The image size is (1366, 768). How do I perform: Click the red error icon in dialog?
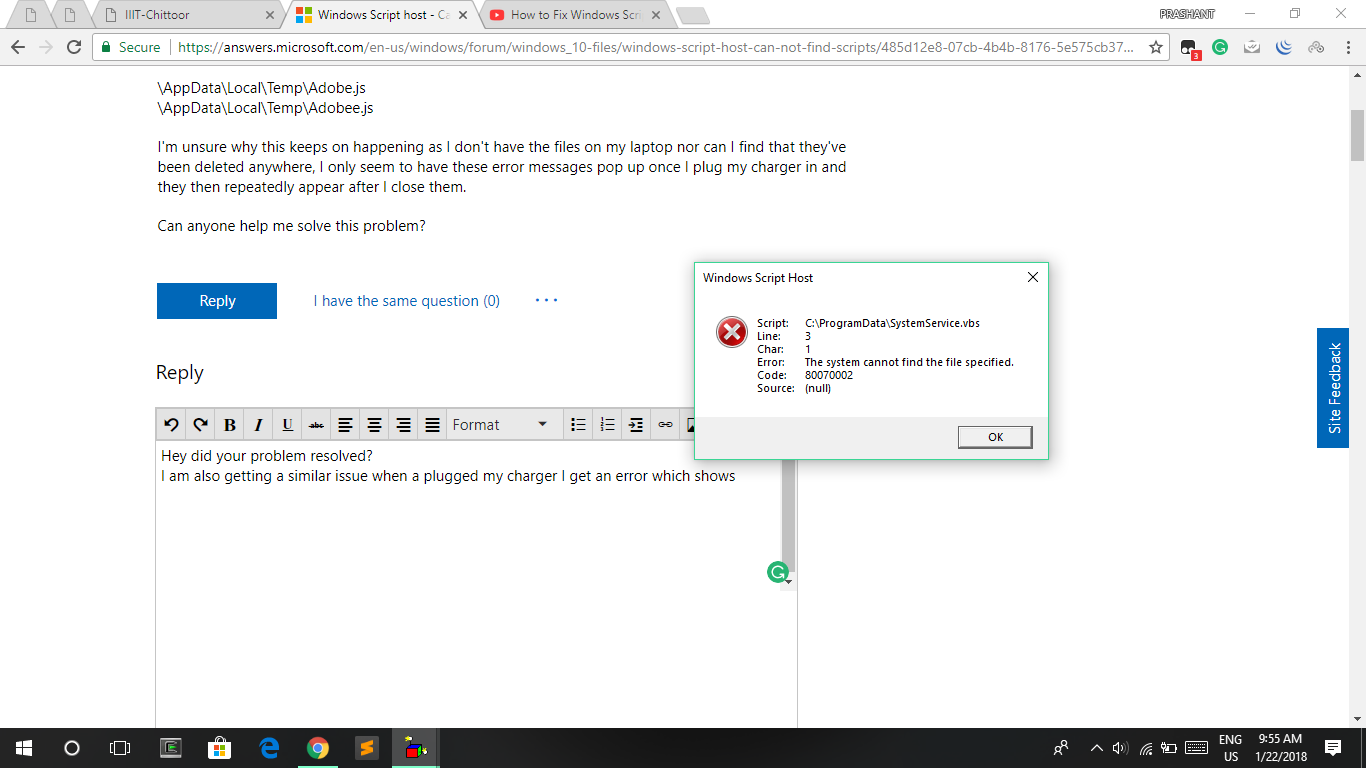732,331
